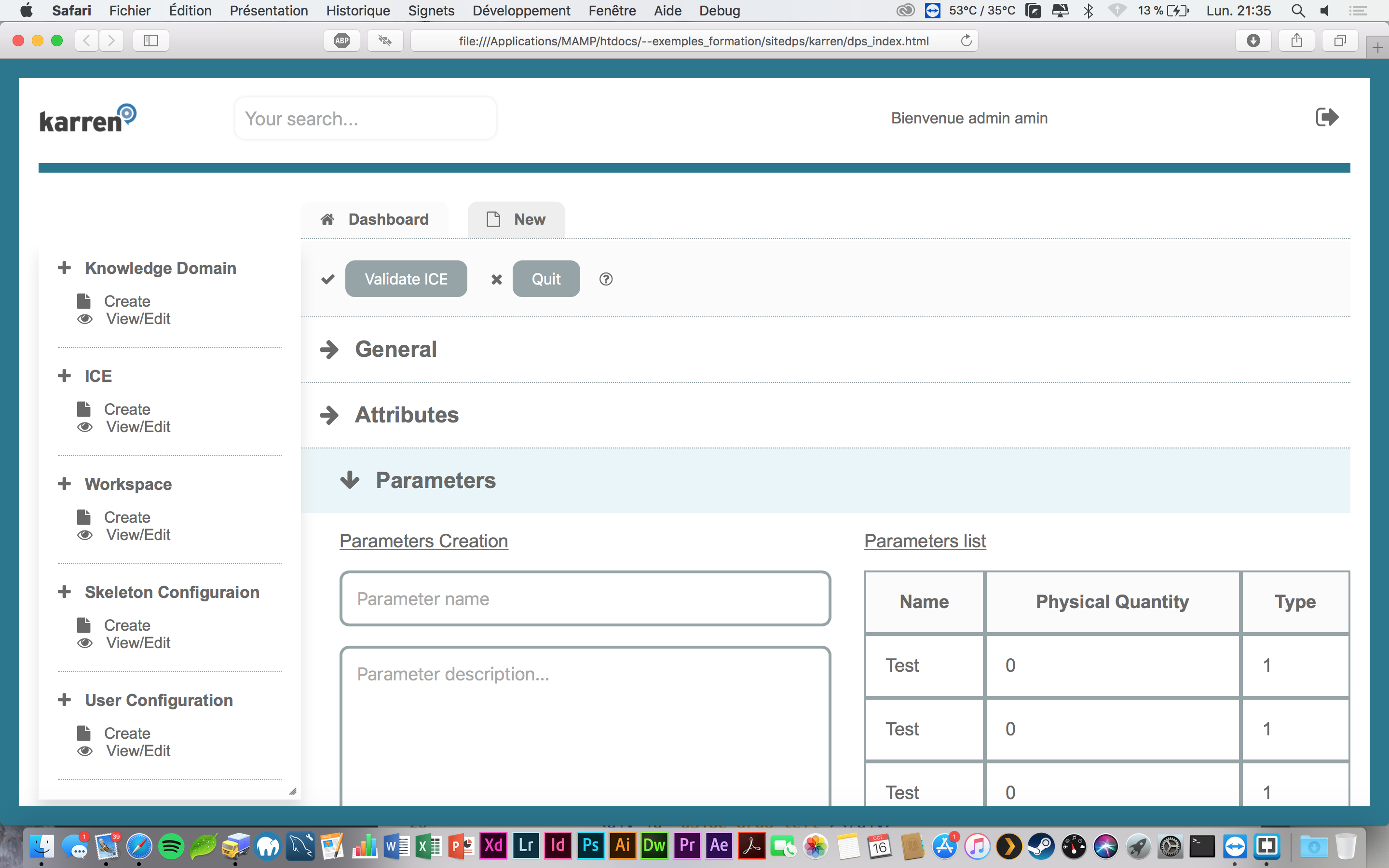Open Adobe XD from the dock
The image size is (1389, 868).
(x=493, y=846)
